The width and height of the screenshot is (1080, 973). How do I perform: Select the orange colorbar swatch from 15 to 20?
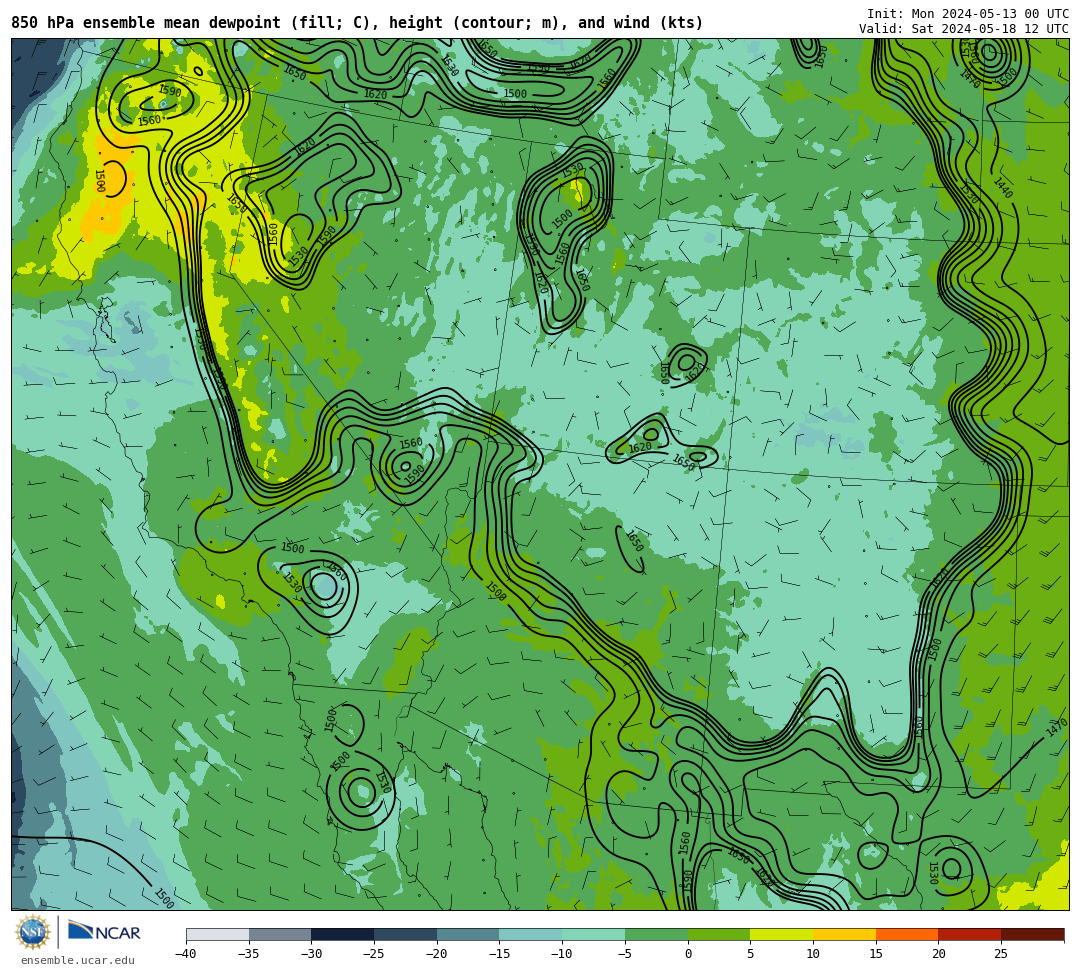(x=907, y=934)
